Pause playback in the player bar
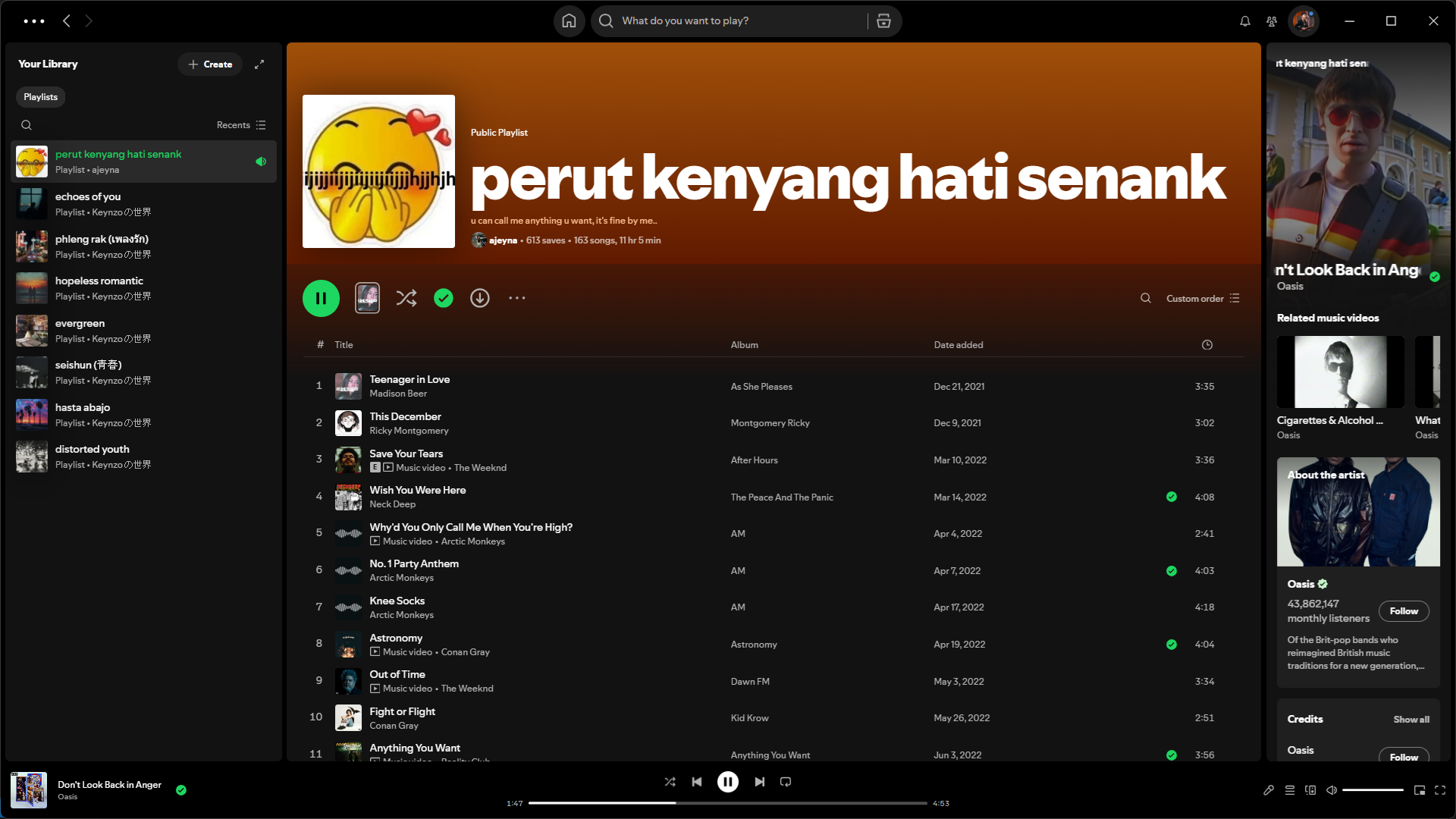 tap(728, 782)
